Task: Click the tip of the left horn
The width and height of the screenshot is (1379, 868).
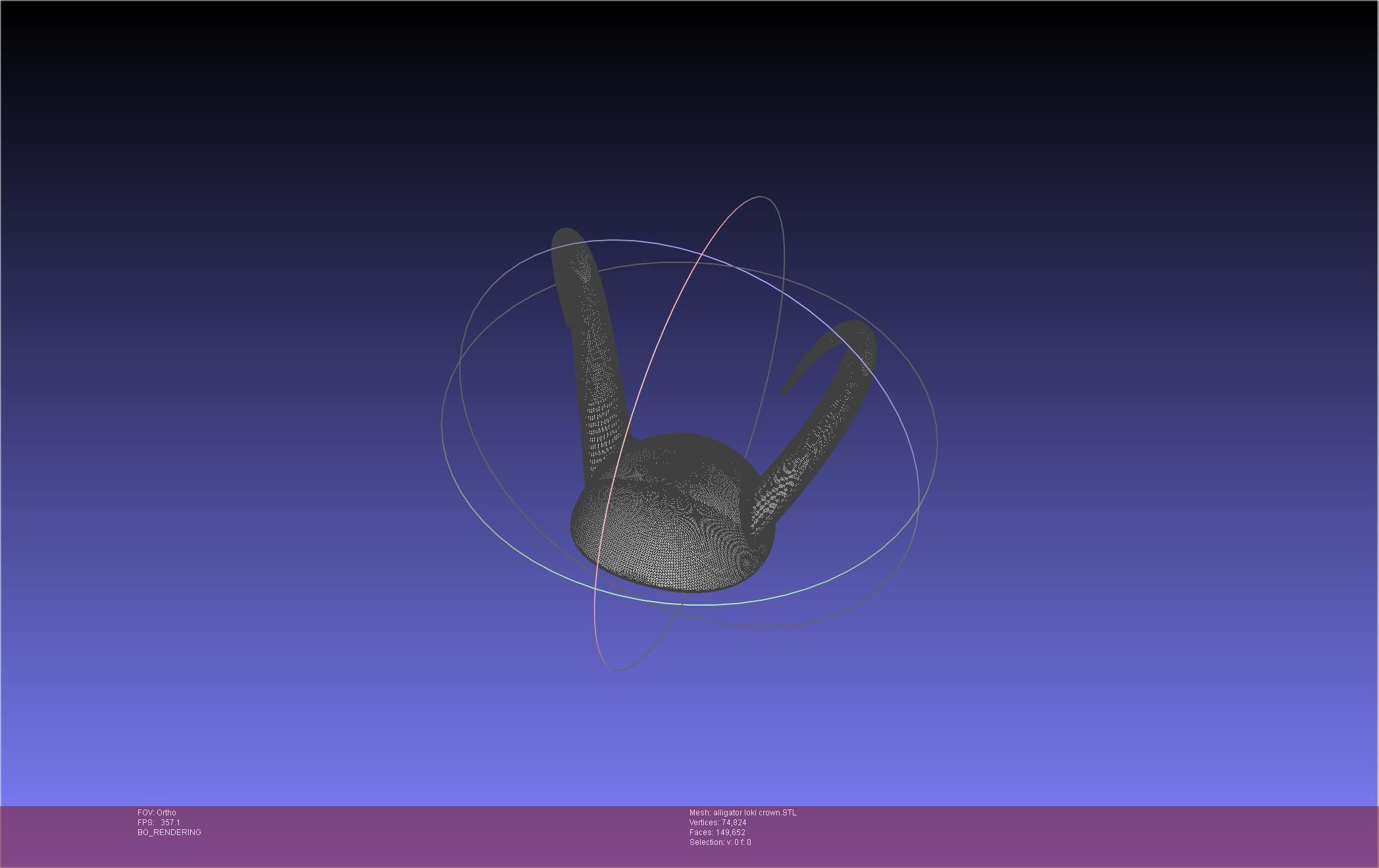Action: [566, 234]
